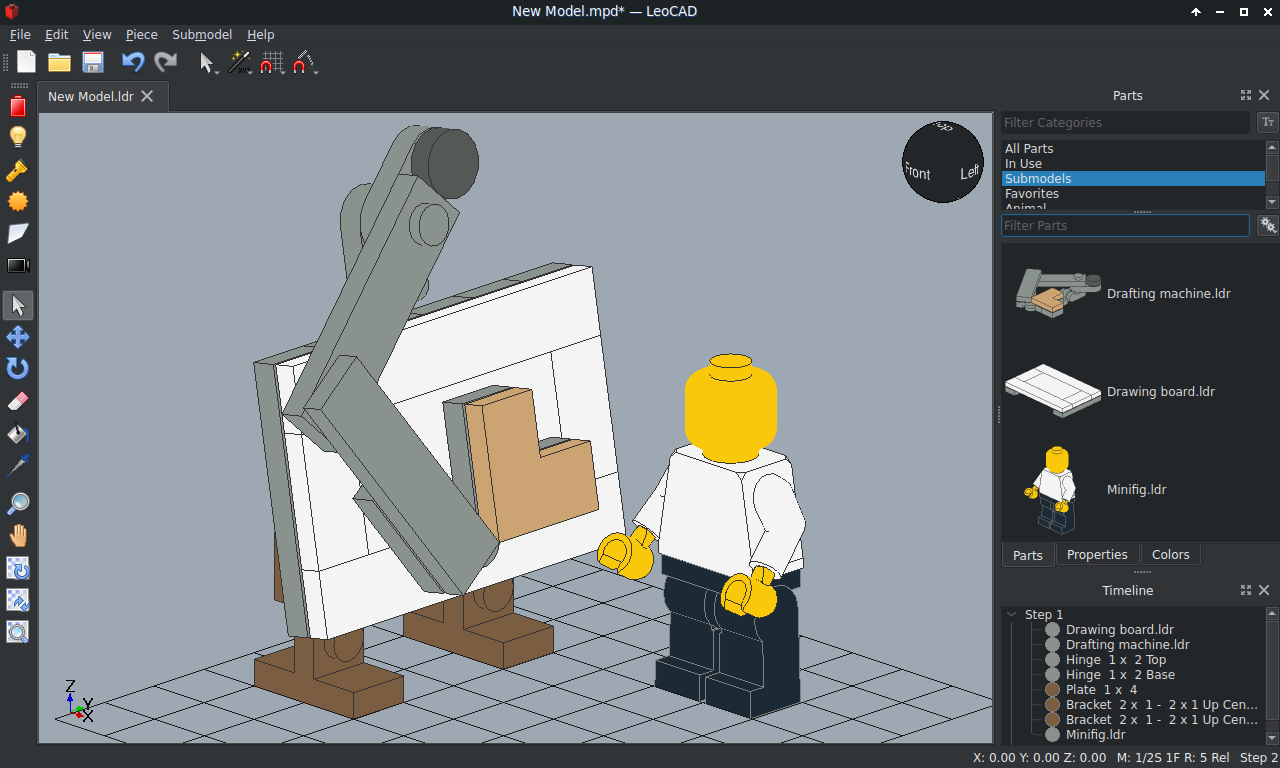Select Drawing board.ldr in the Timeline list
Image resolution: width=1280 pixels, height=768 pixels.
(x=1119, y=630)
